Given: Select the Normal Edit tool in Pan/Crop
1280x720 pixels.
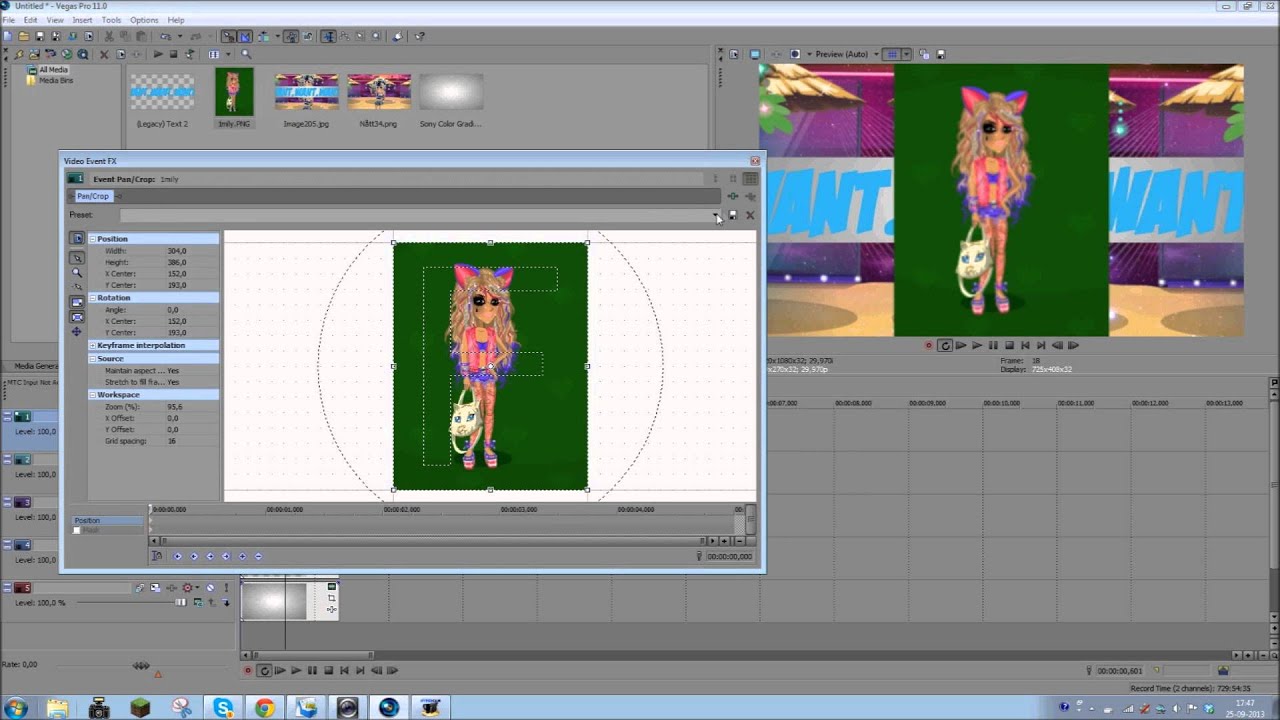Looking at the screenshot, I should point(77,258).
